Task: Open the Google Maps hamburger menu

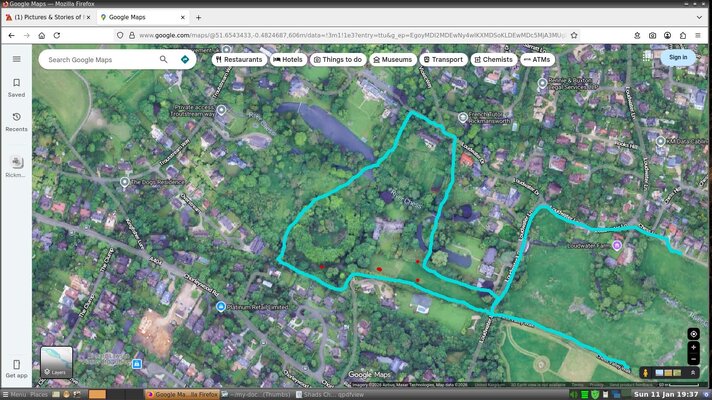Action: 16,59
